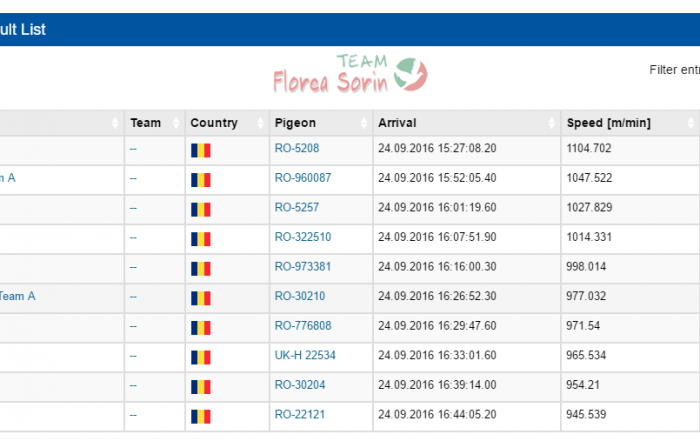
Task: Click the flag in UK-H 22534 row
Action: (200, 358)
